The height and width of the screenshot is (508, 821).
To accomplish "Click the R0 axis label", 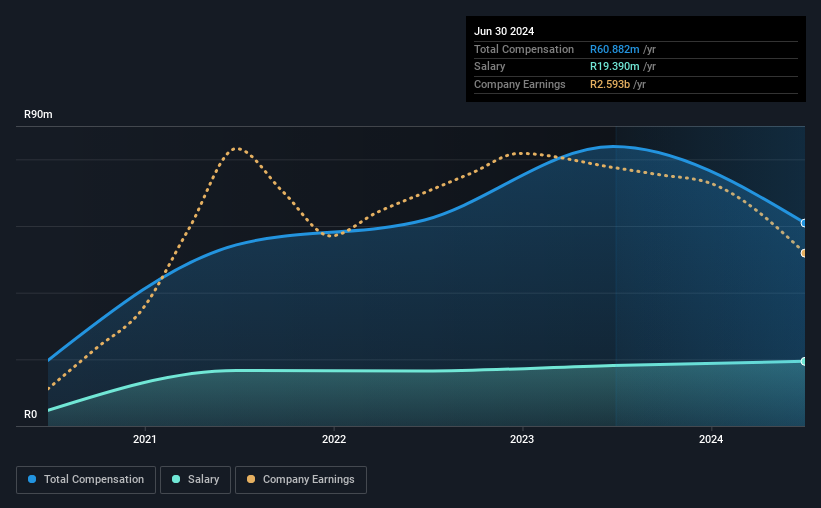I will point(30,414).
